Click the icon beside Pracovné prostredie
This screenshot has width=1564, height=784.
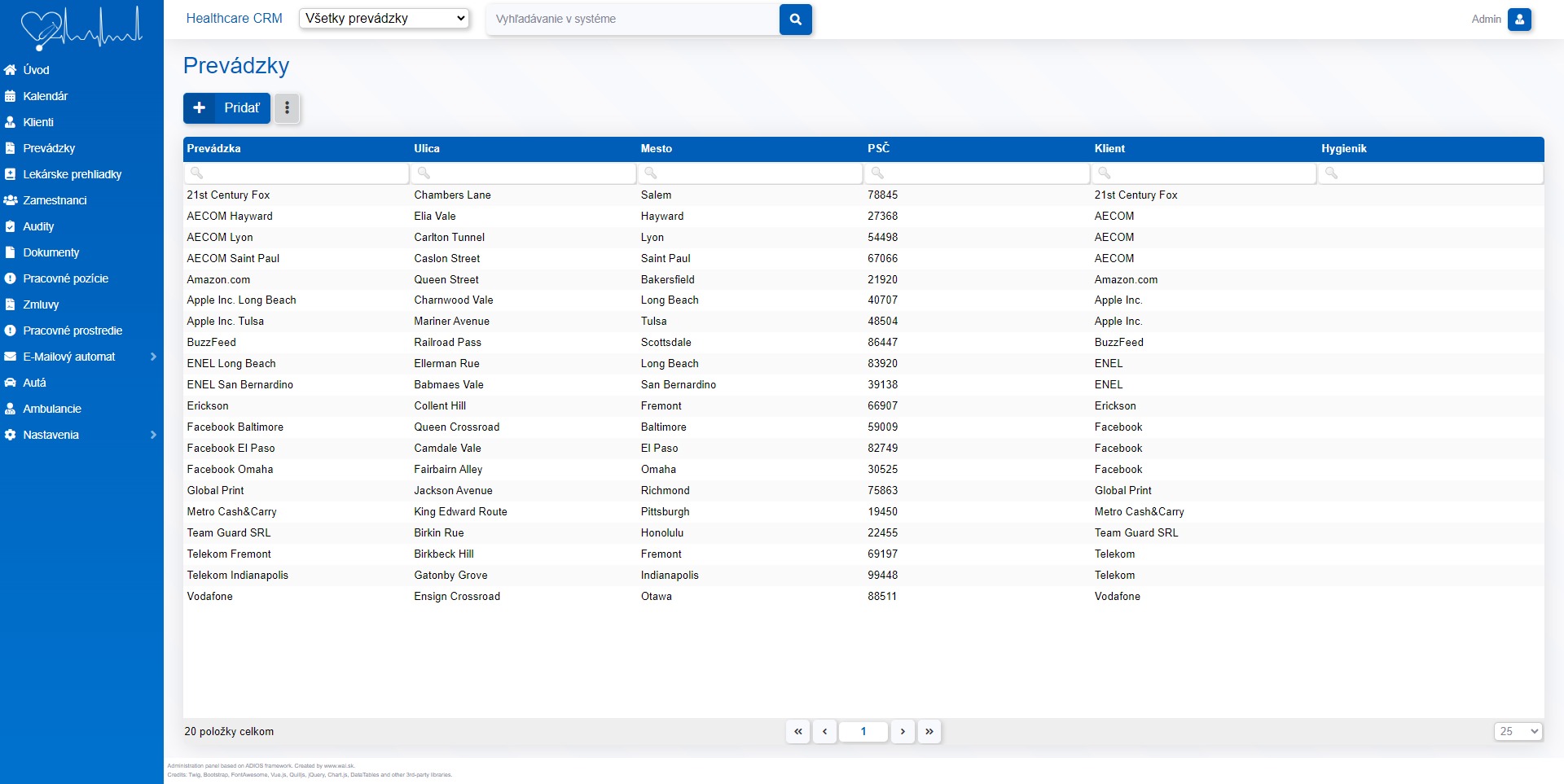10,331
